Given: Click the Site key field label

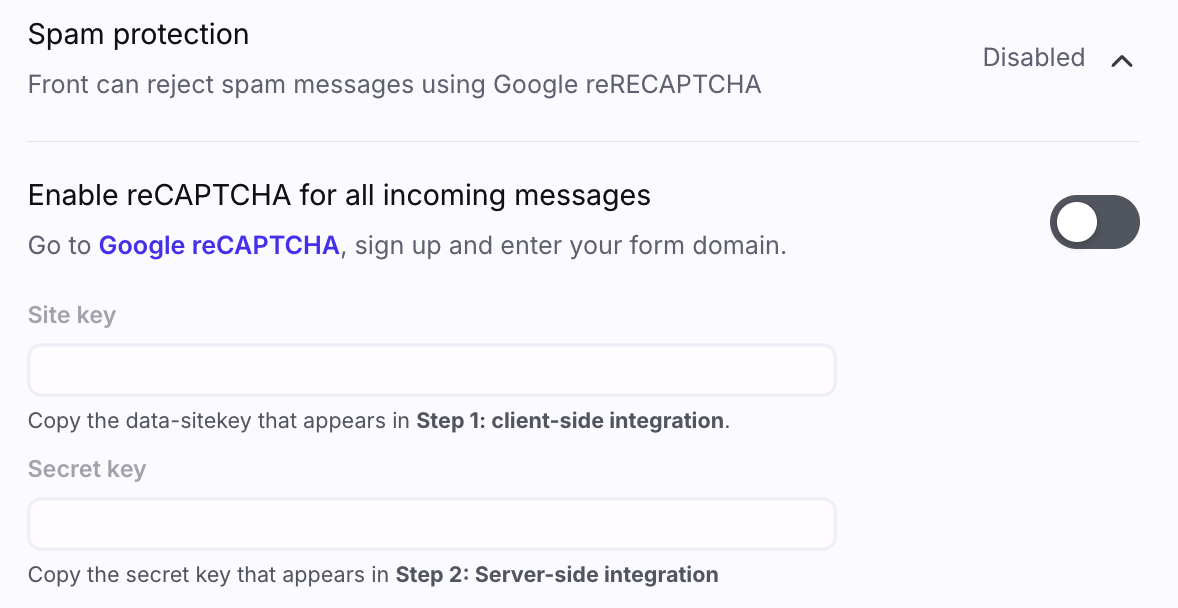Looking at the screenshot, I should [72, 316].
